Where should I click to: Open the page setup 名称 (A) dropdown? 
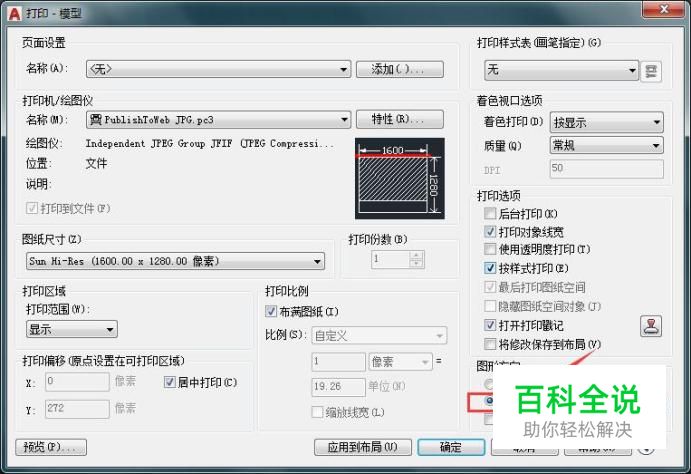click(219, 69)
